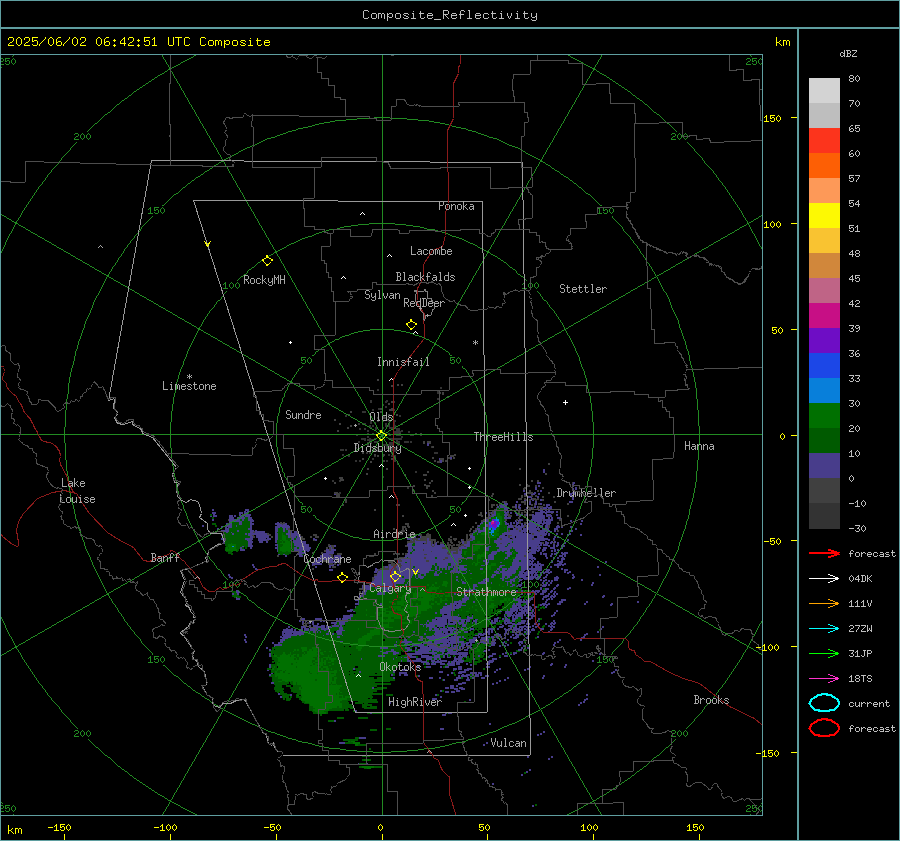This screenshot has width=900, height=841.
Task: Click the dBZ legend heading
Action: pyautogui.click(x=848, y=54)
